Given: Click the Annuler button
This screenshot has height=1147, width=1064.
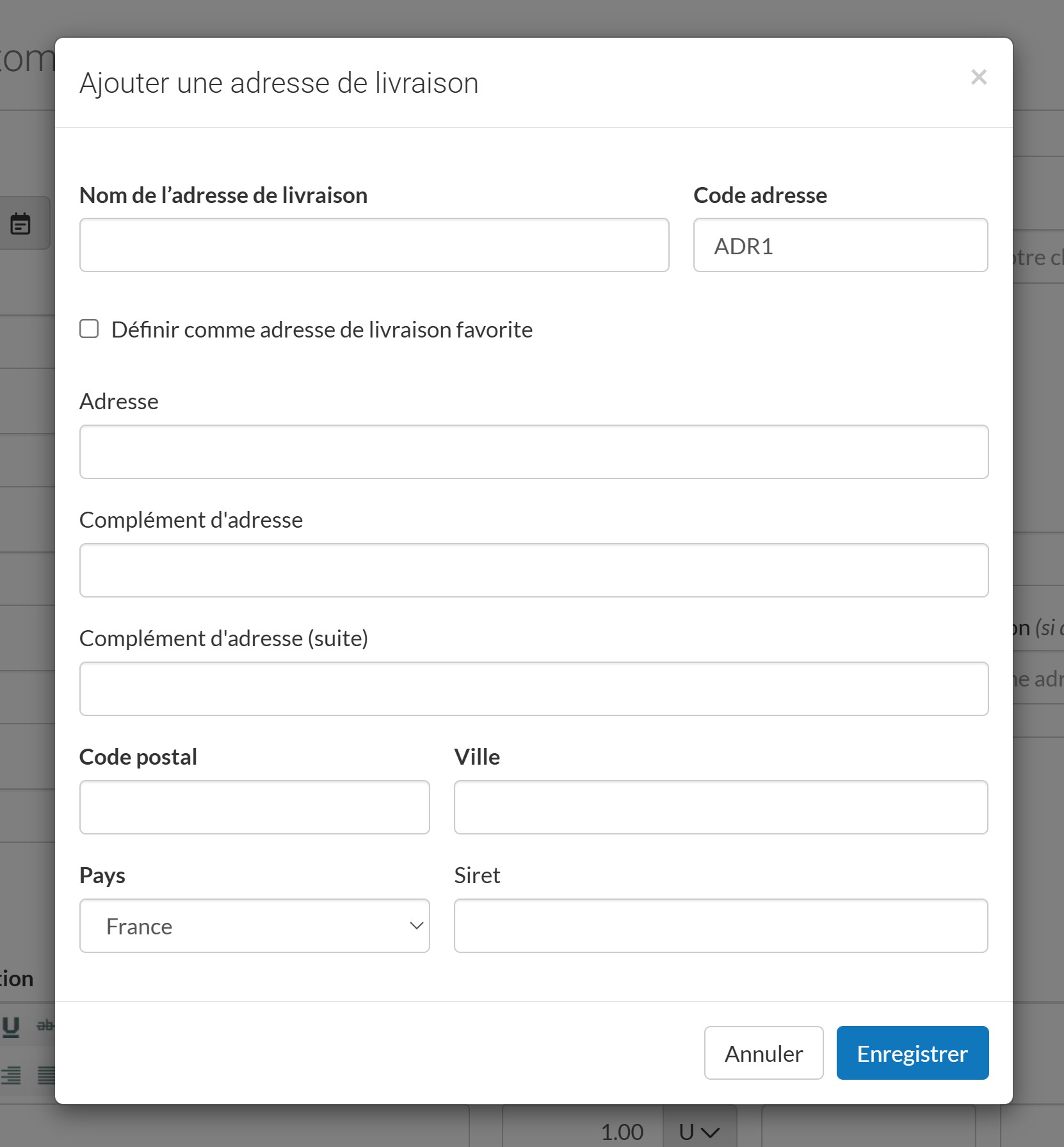Looking at the screenshot, I should point(763,1053).
